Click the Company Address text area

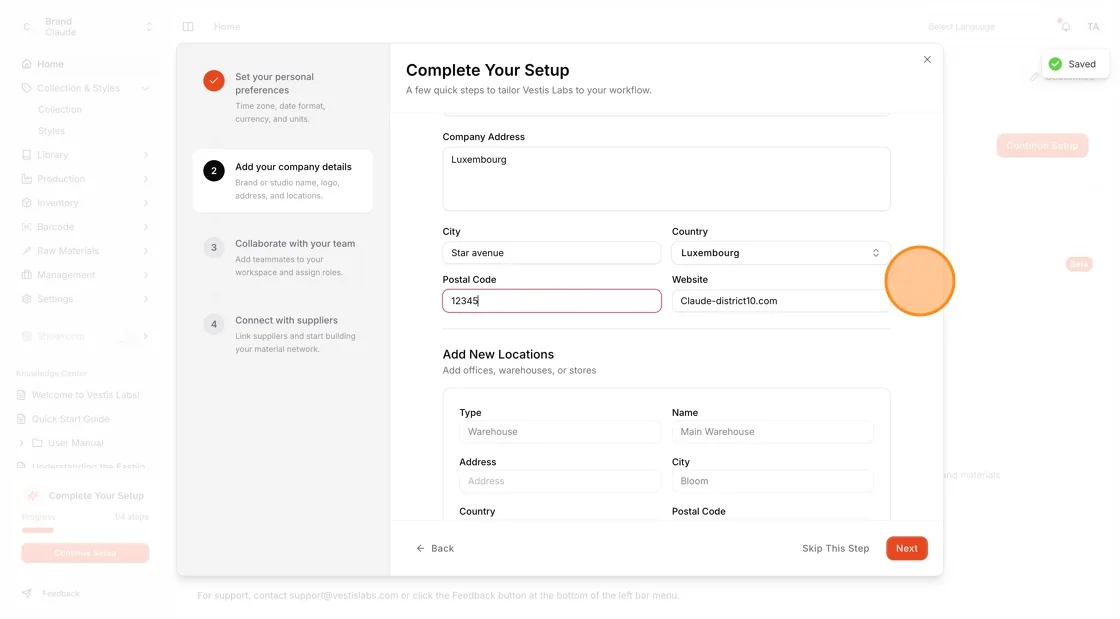666,179
